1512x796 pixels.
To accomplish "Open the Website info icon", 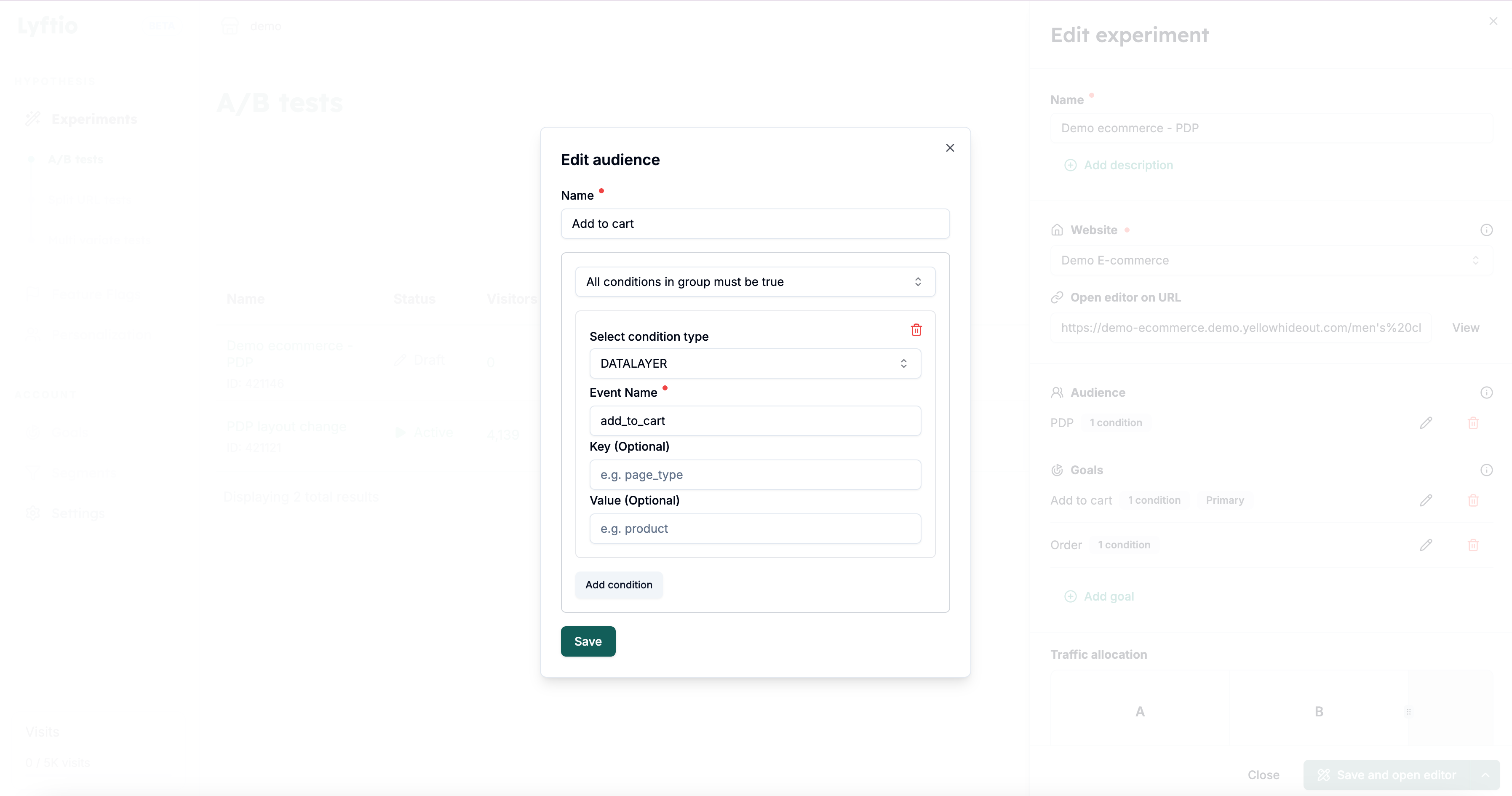I will pyautogui.click(x=1486, y=230).
